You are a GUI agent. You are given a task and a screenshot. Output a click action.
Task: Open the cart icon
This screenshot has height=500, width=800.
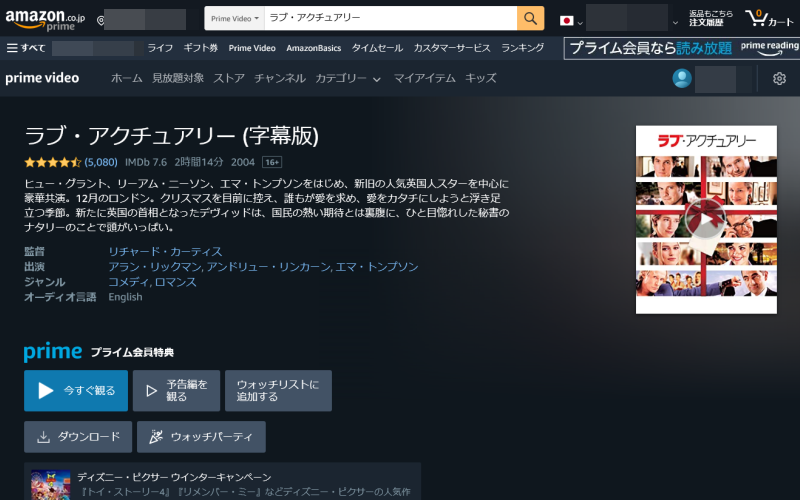[769, 19]
